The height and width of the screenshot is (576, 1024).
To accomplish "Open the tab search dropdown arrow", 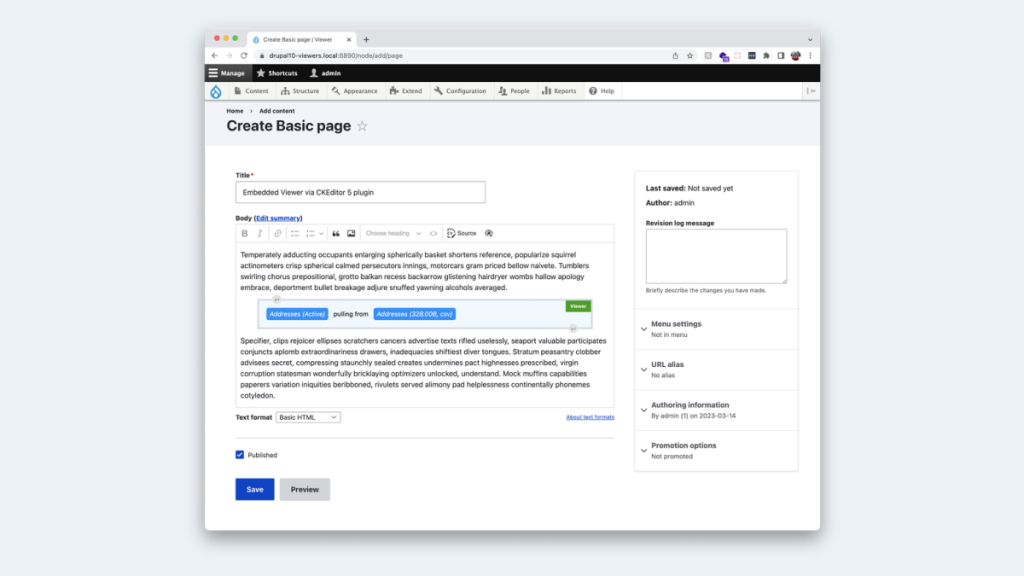I will (810, 40).
